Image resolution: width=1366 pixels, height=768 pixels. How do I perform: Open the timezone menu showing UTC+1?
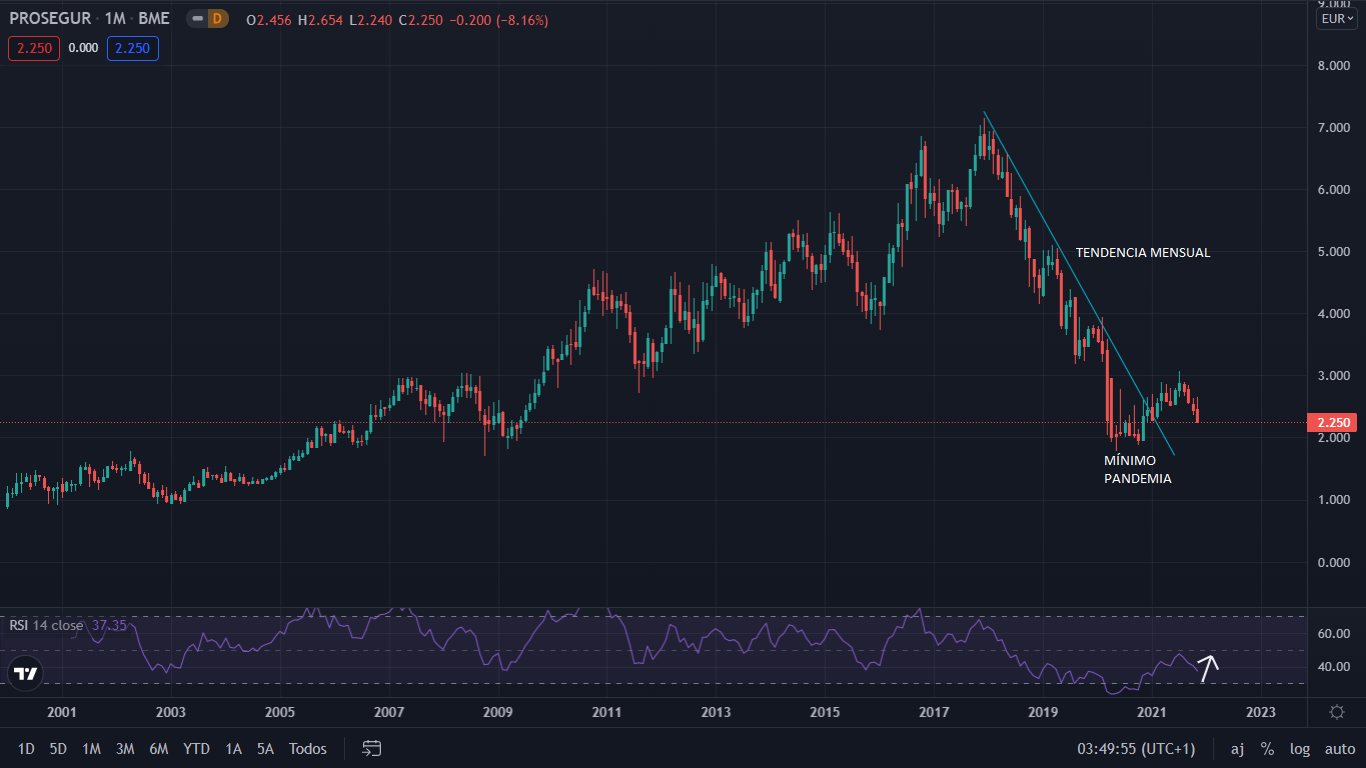coord(1136,748)
